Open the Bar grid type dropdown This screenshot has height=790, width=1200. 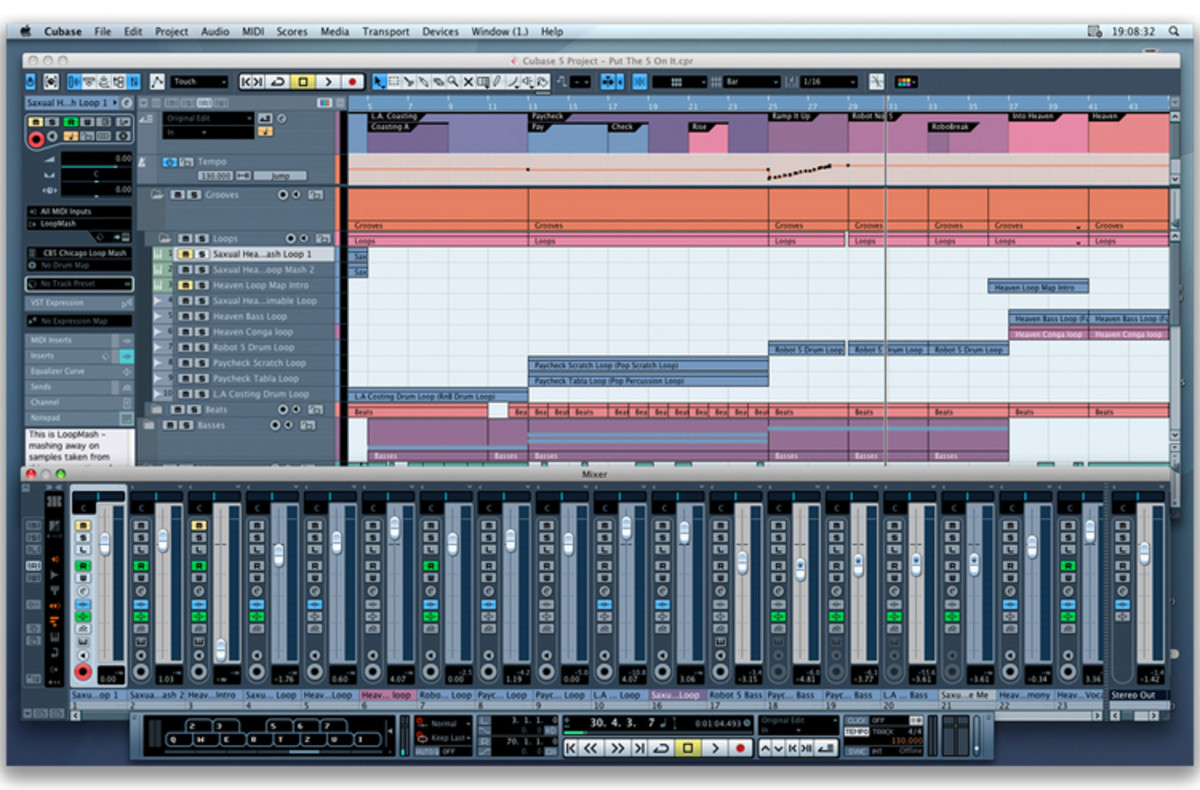(x=752, y=82)
